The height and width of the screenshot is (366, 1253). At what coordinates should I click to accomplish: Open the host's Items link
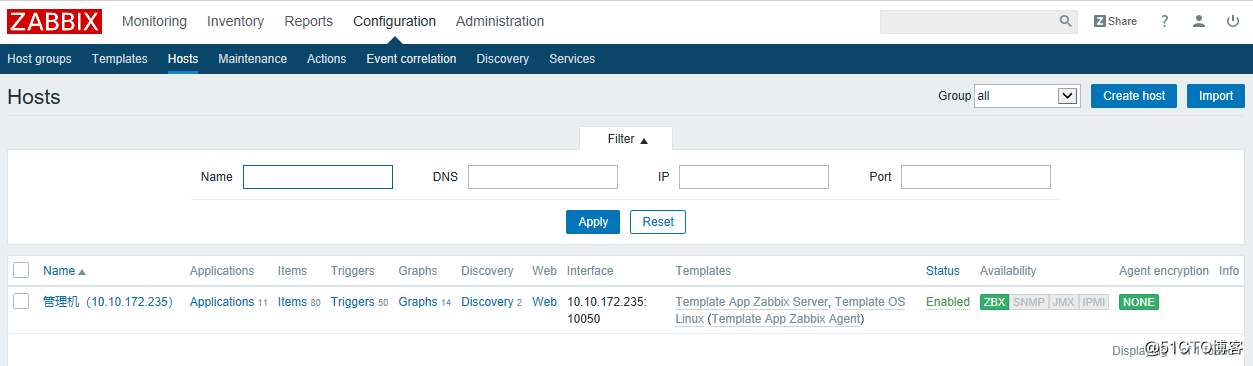(292, 302)
